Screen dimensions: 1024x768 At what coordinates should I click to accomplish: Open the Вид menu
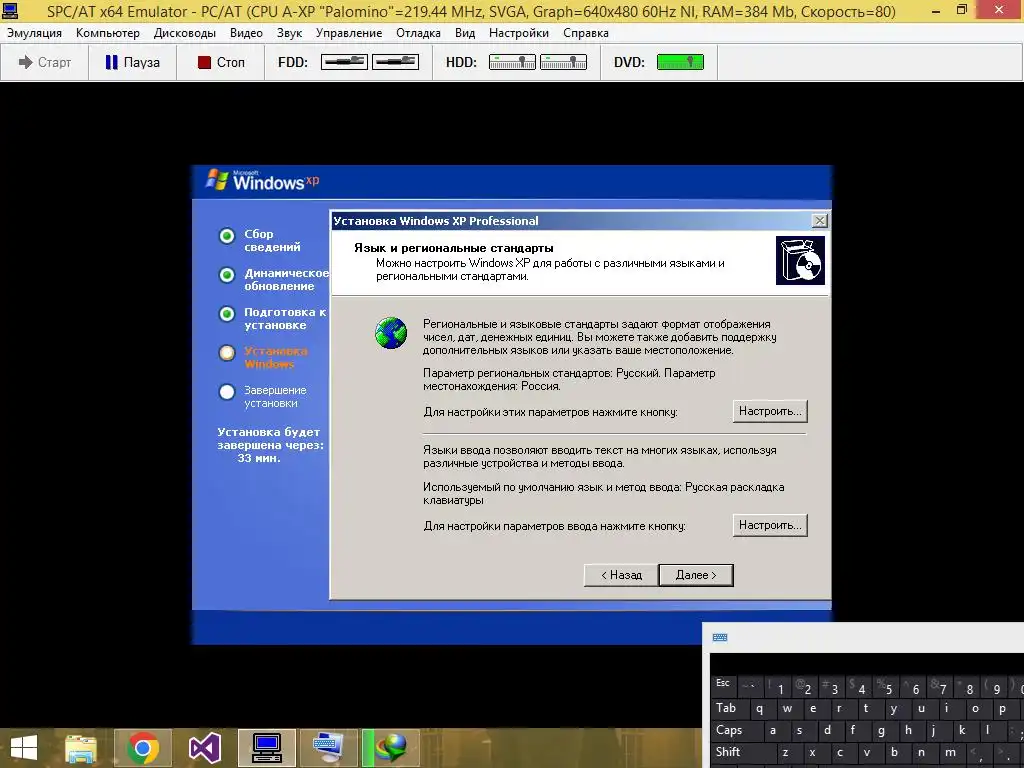tap(465, 33)
